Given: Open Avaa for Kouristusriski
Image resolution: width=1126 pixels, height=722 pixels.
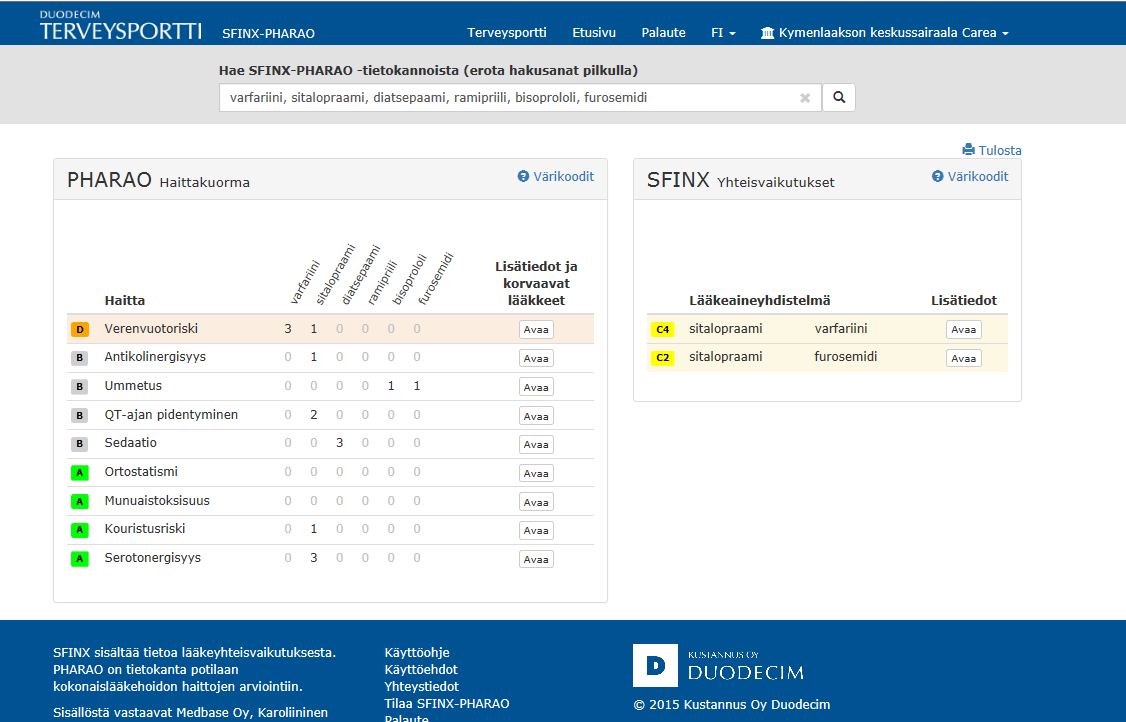Looking at the screenshot, I should click(x=536, y=530).
